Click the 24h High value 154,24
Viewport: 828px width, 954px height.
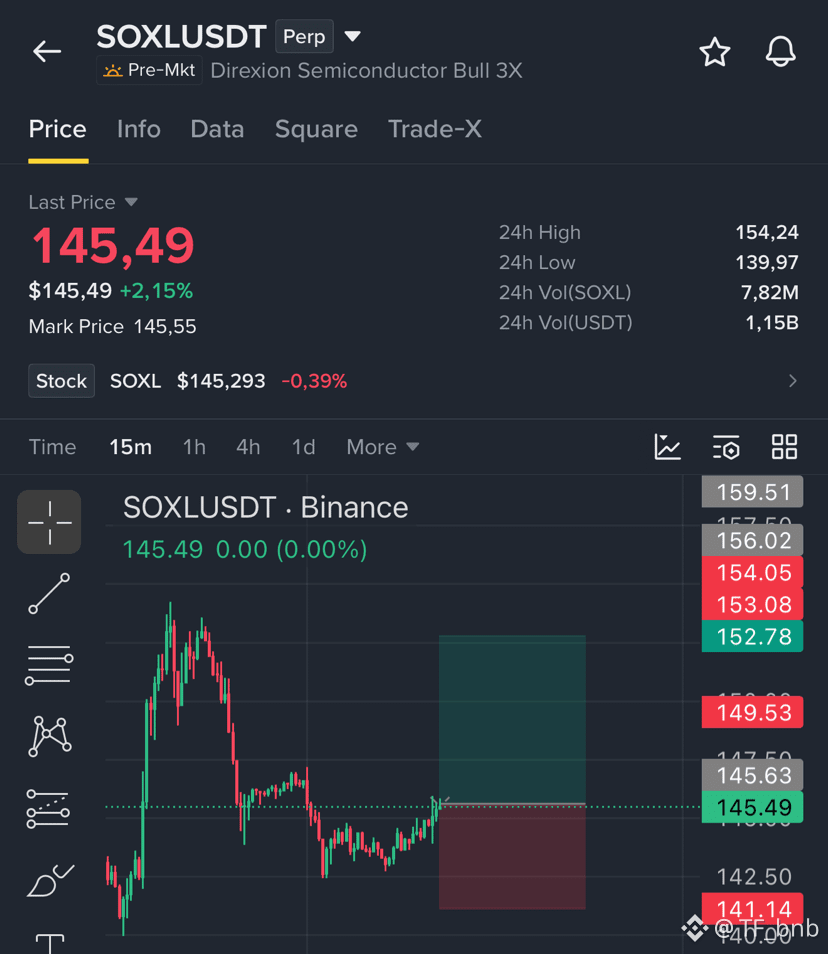767,232
